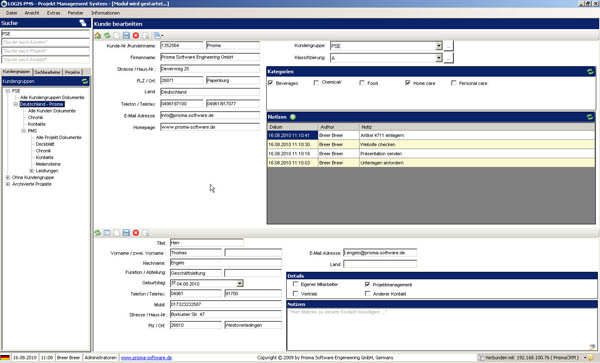The image size is (600, 363).
Task: Refresh the Notizen list via header icon
Action: [x=590, y=117]
